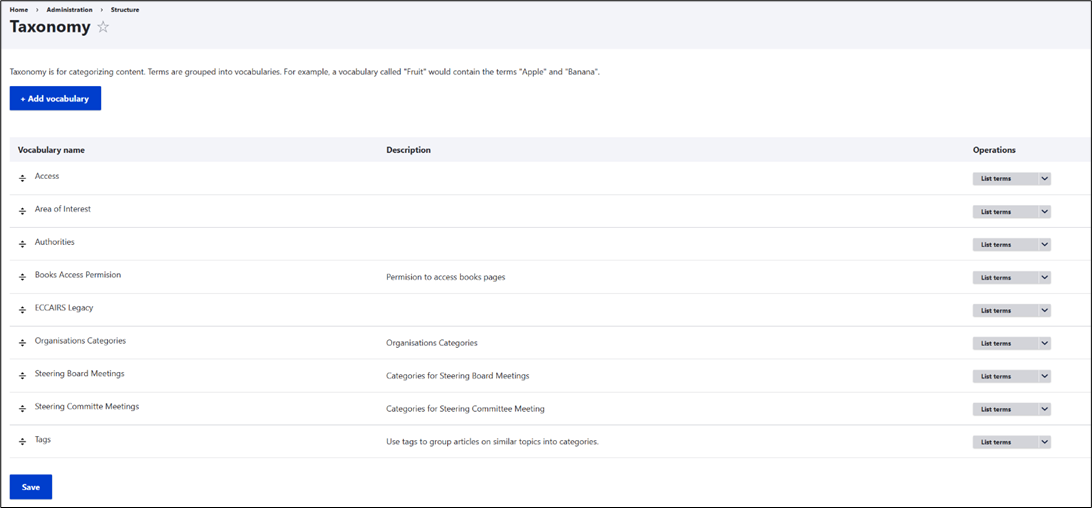This screenshot has width=1092, height=508.
Task: Click the drag handle for Authorities row
Action: (22, 244)
